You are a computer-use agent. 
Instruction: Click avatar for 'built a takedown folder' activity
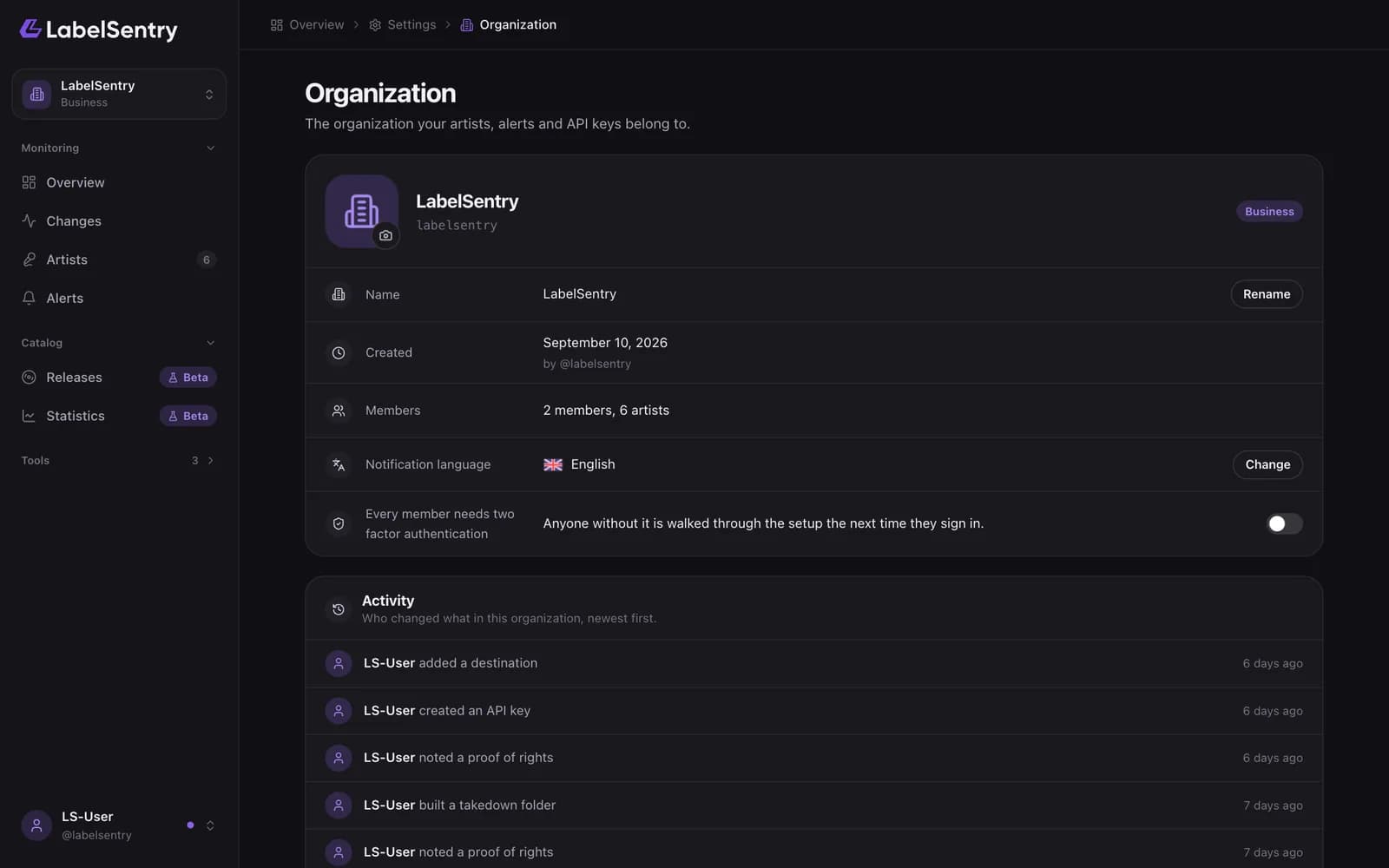point(339,806)
